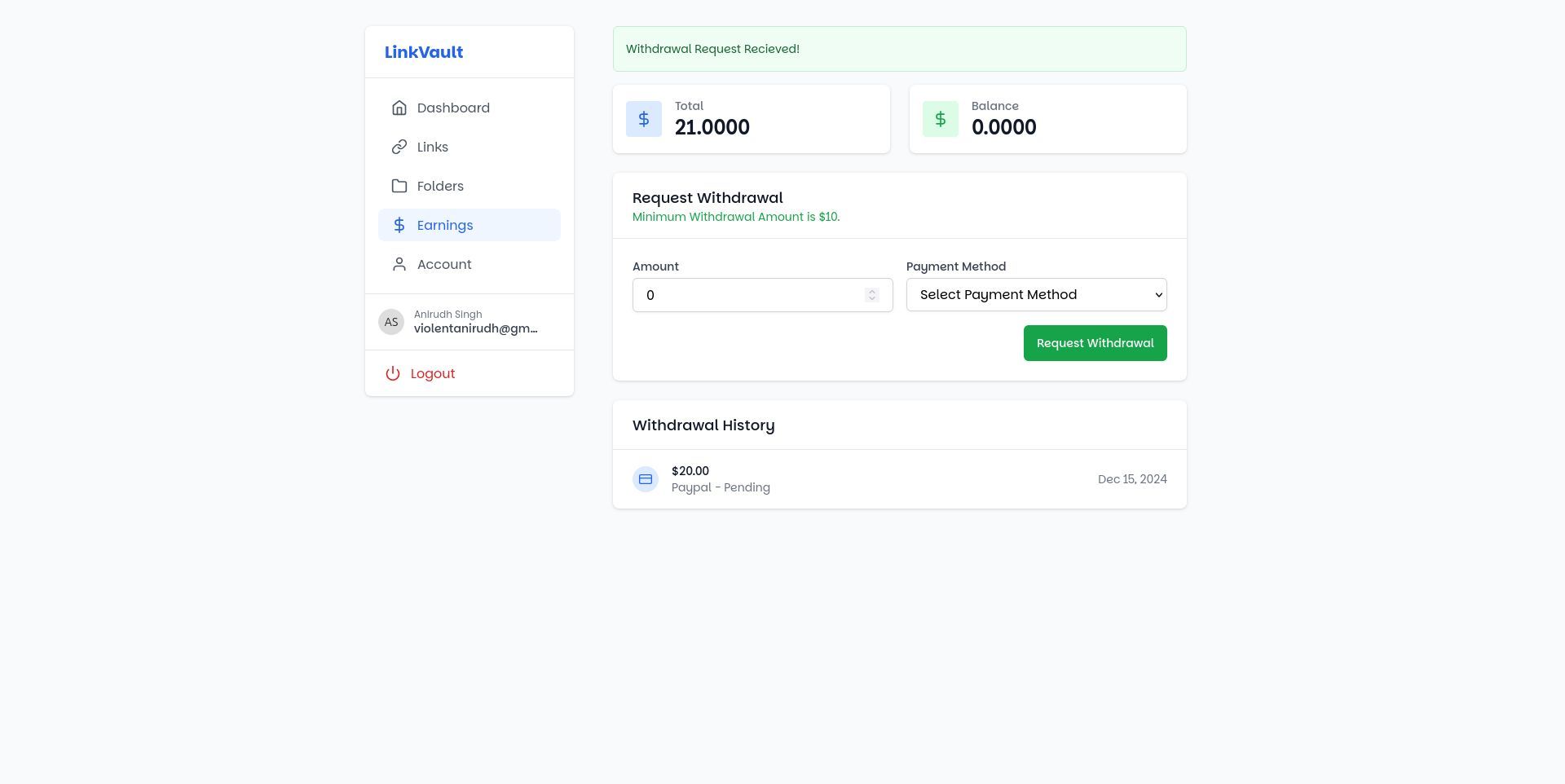Click the Account person icon
This screenshot has height=784, width=1565.
pos(399,264)
